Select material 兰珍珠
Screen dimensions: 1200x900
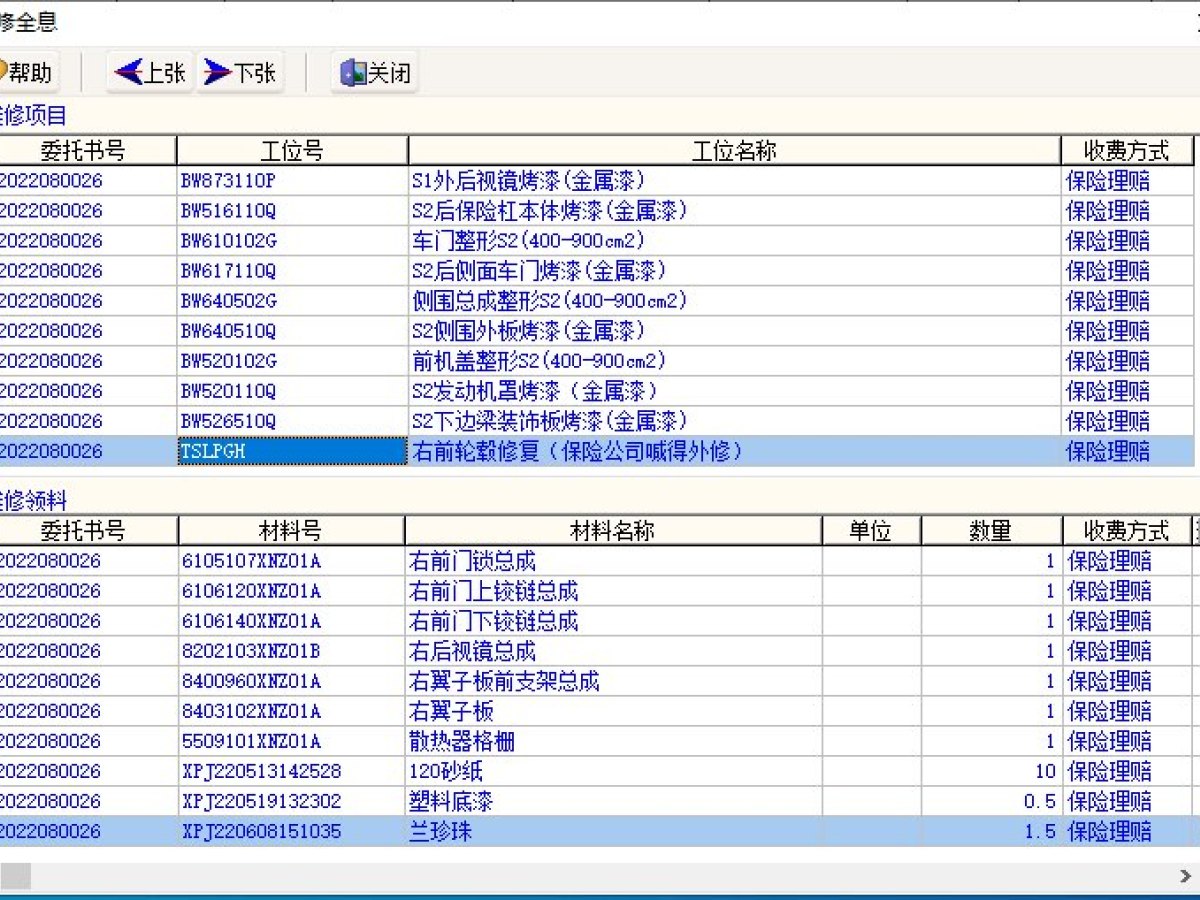tap(441, 831)
